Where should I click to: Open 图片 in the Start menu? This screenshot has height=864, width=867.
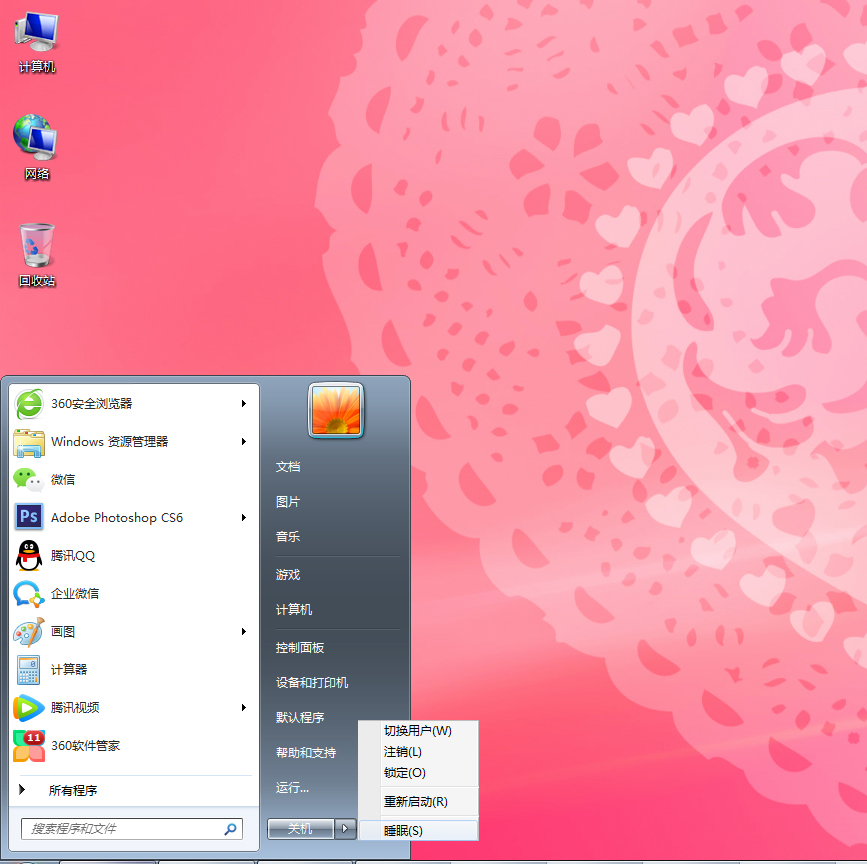pyautogui.click(x=288, y=502)
